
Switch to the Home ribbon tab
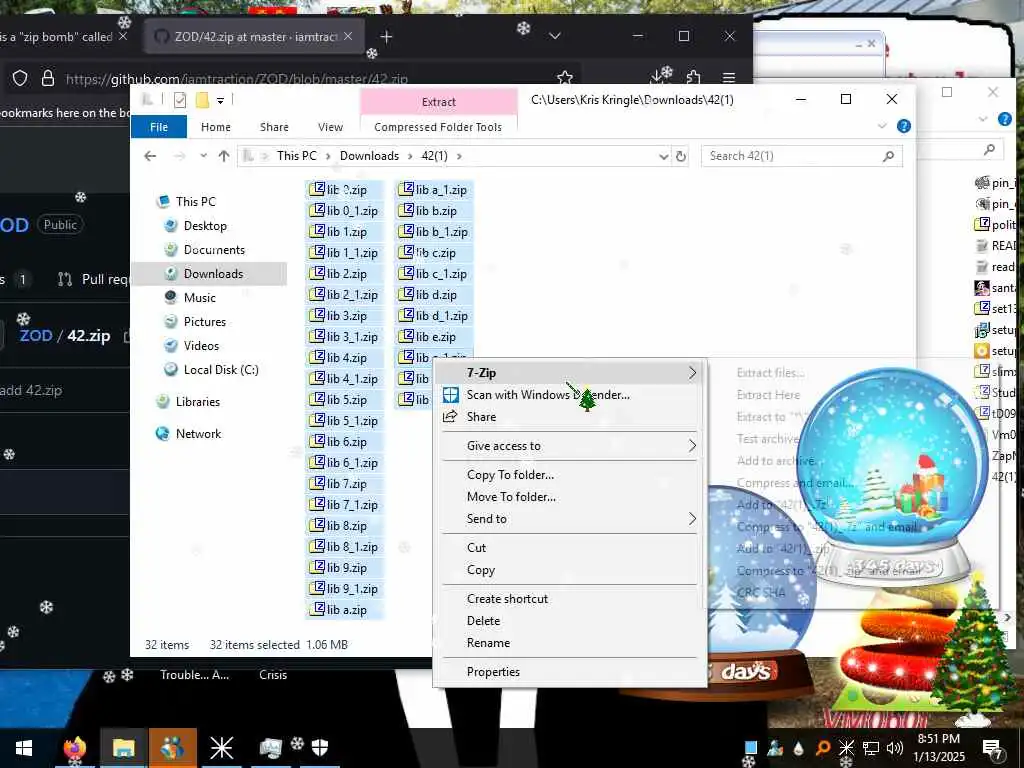[216, 127]
